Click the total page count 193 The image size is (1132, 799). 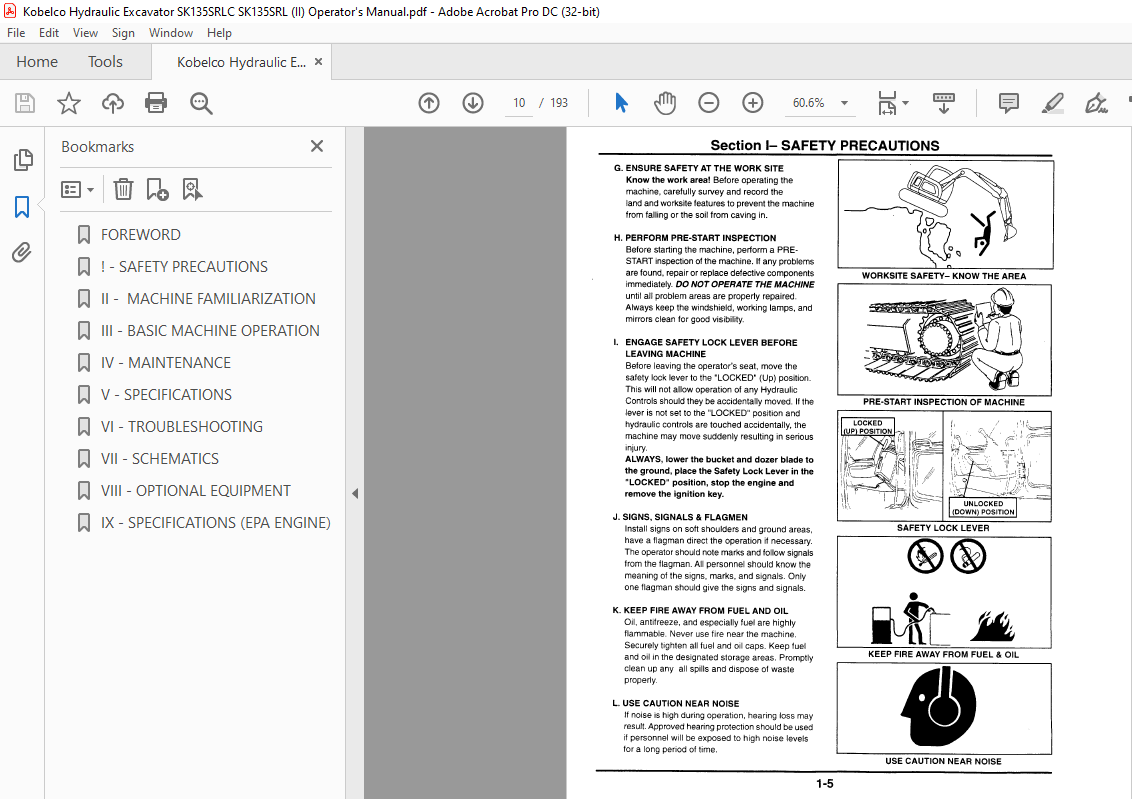[559, 103]
